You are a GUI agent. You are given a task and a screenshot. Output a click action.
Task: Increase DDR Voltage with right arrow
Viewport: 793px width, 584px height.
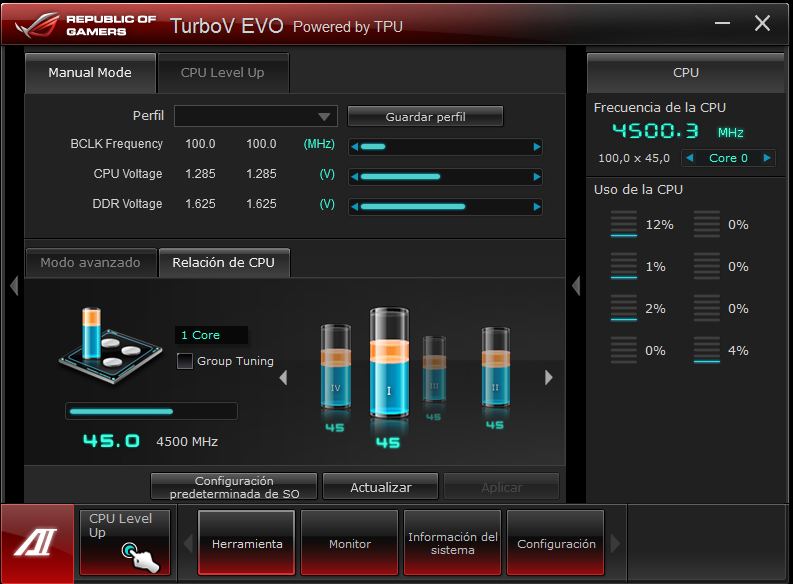[x=537, y=206]
